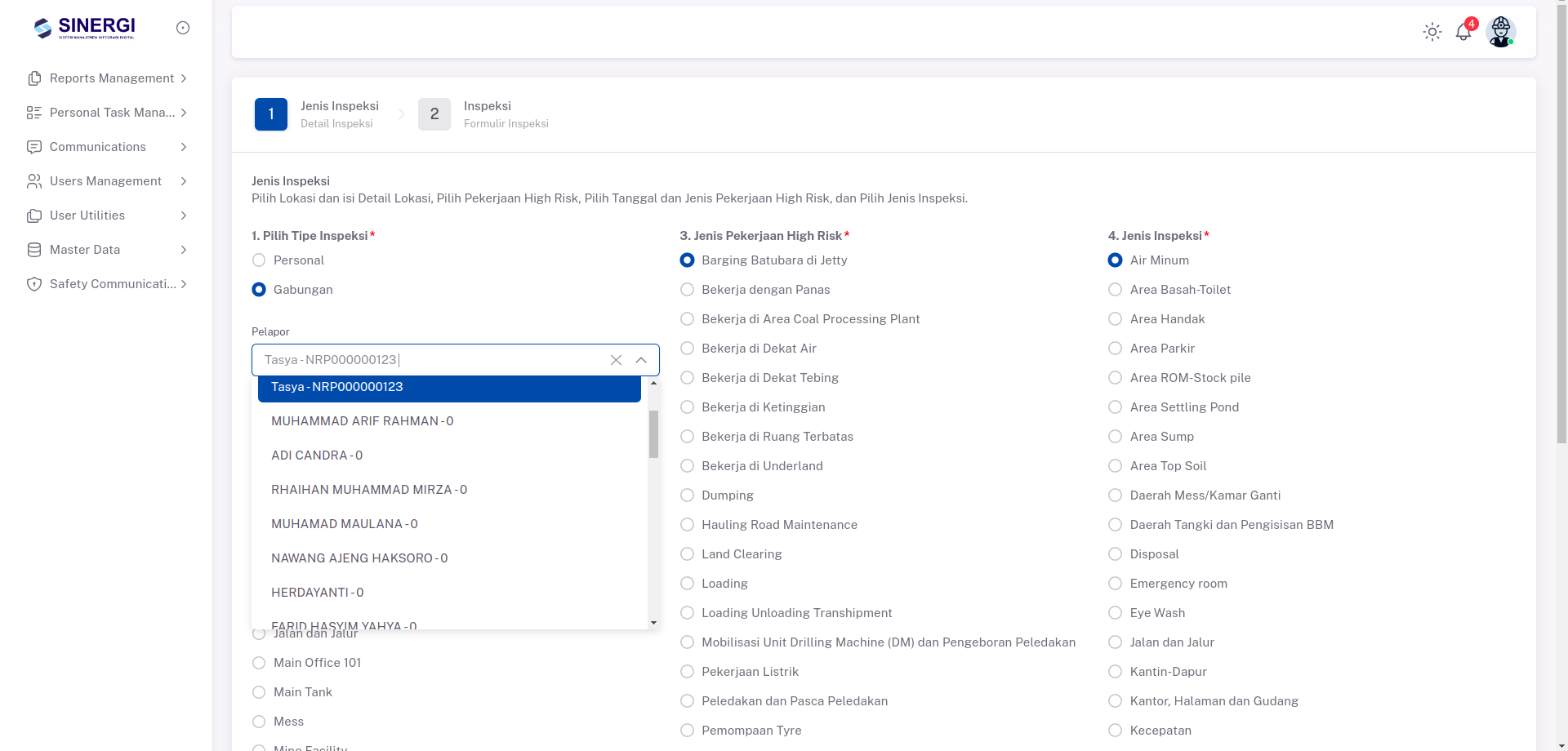Choose Kantin-Dapur inspection type
This screenshot has width=1568, height=751.
[1115, 672]
